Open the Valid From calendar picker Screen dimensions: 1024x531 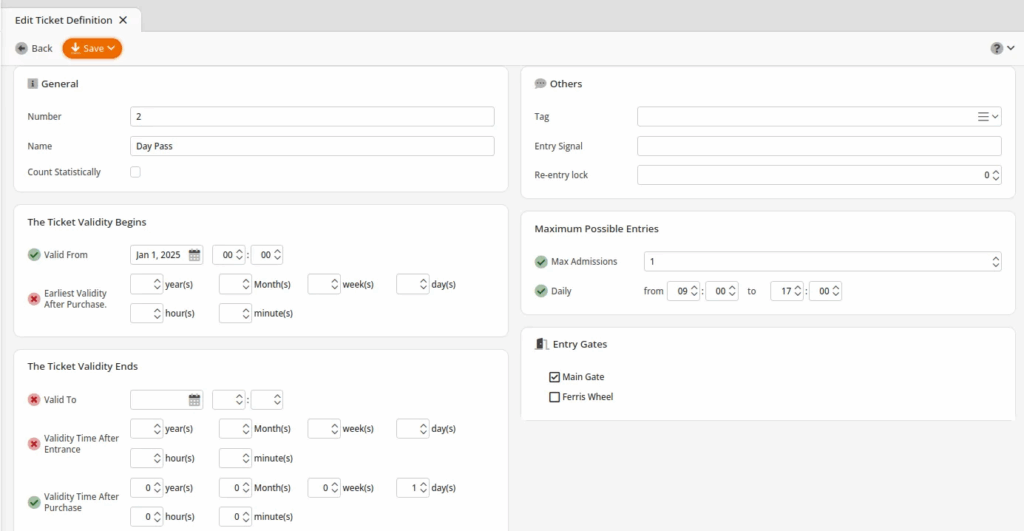[195, 255]
